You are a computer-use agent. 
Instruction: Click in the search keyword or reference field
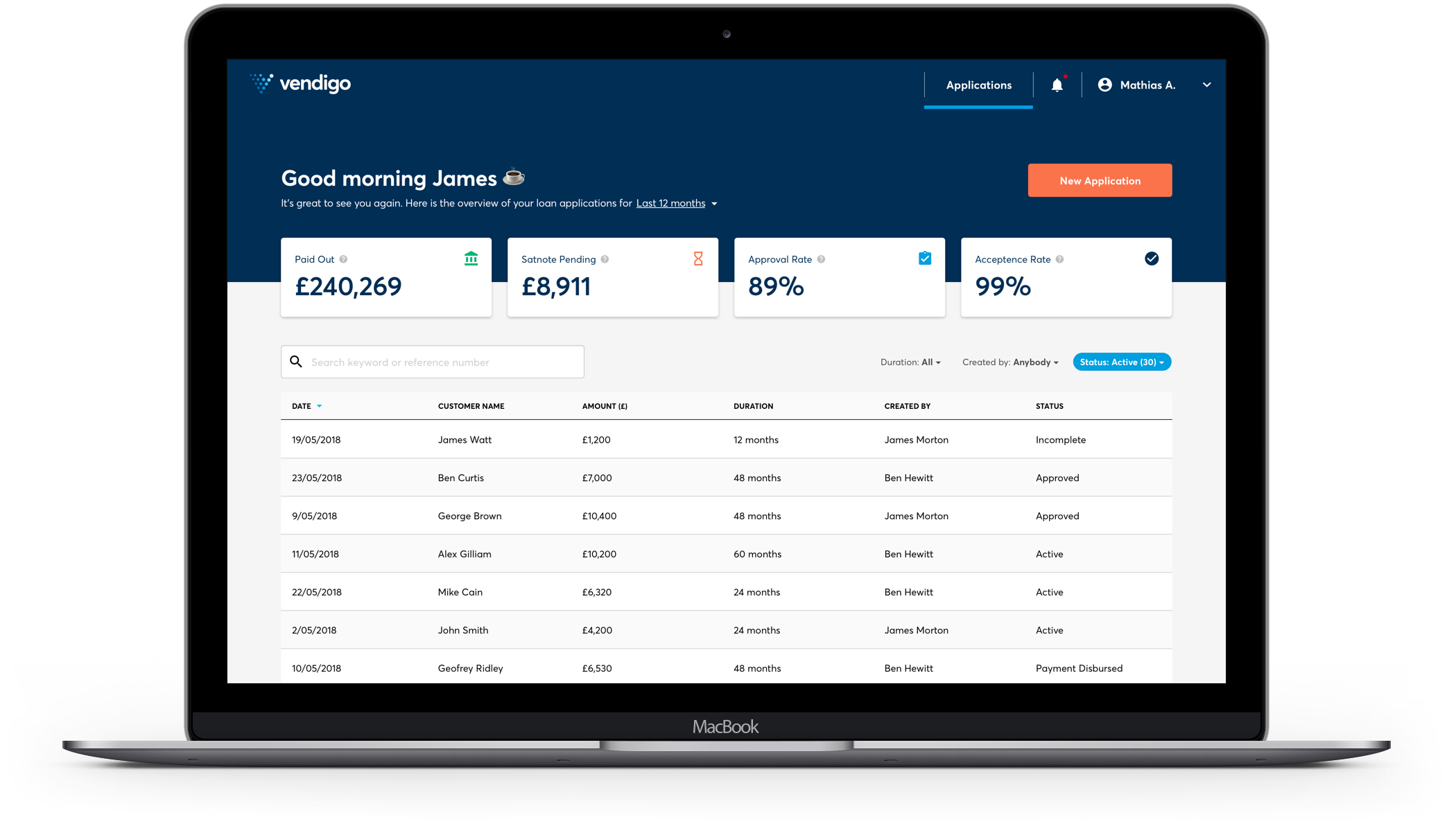coord(433,362)
